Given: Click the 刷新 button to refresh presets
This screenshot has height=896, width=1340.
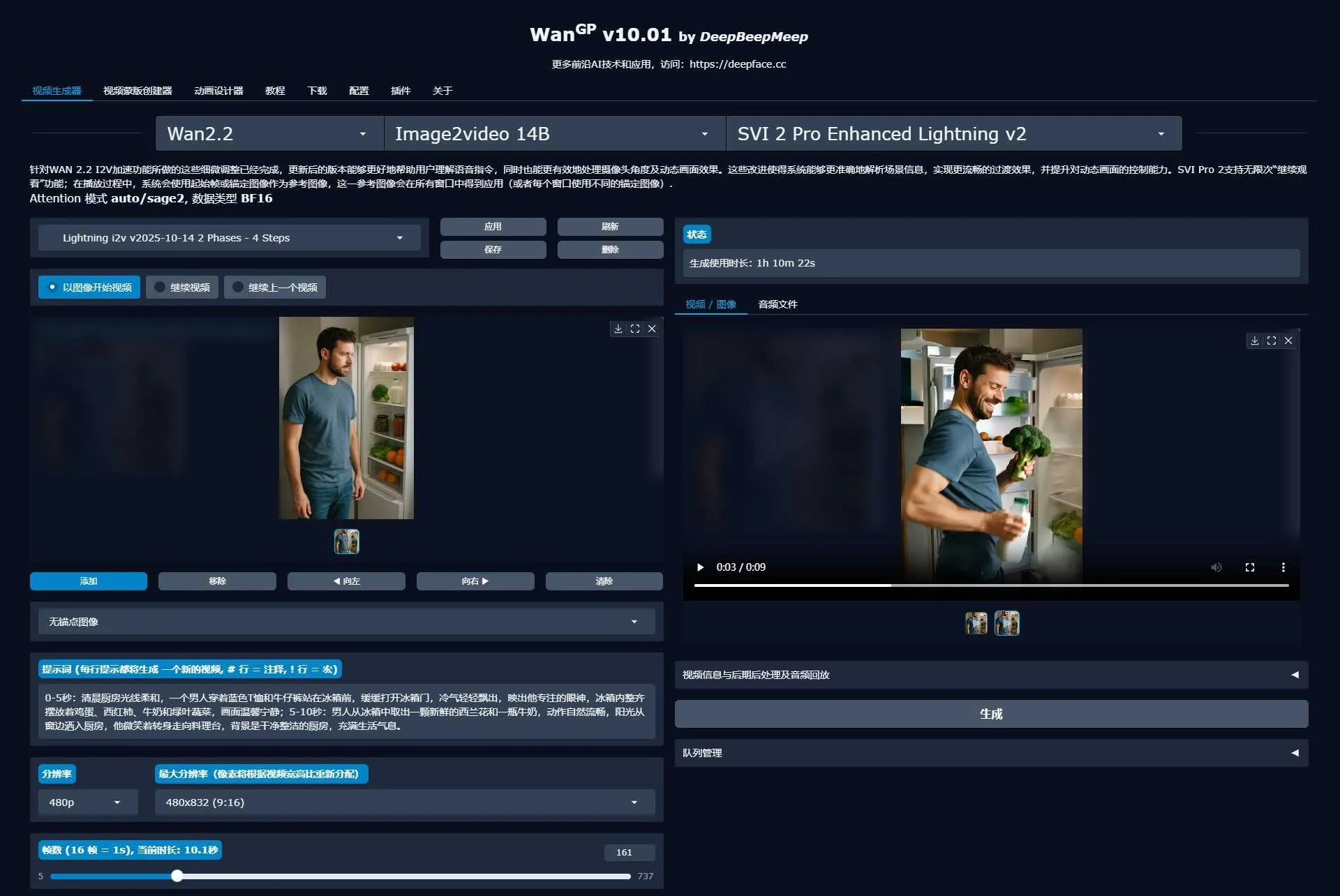Looking at the screenshot, I should tap(610, 226).
